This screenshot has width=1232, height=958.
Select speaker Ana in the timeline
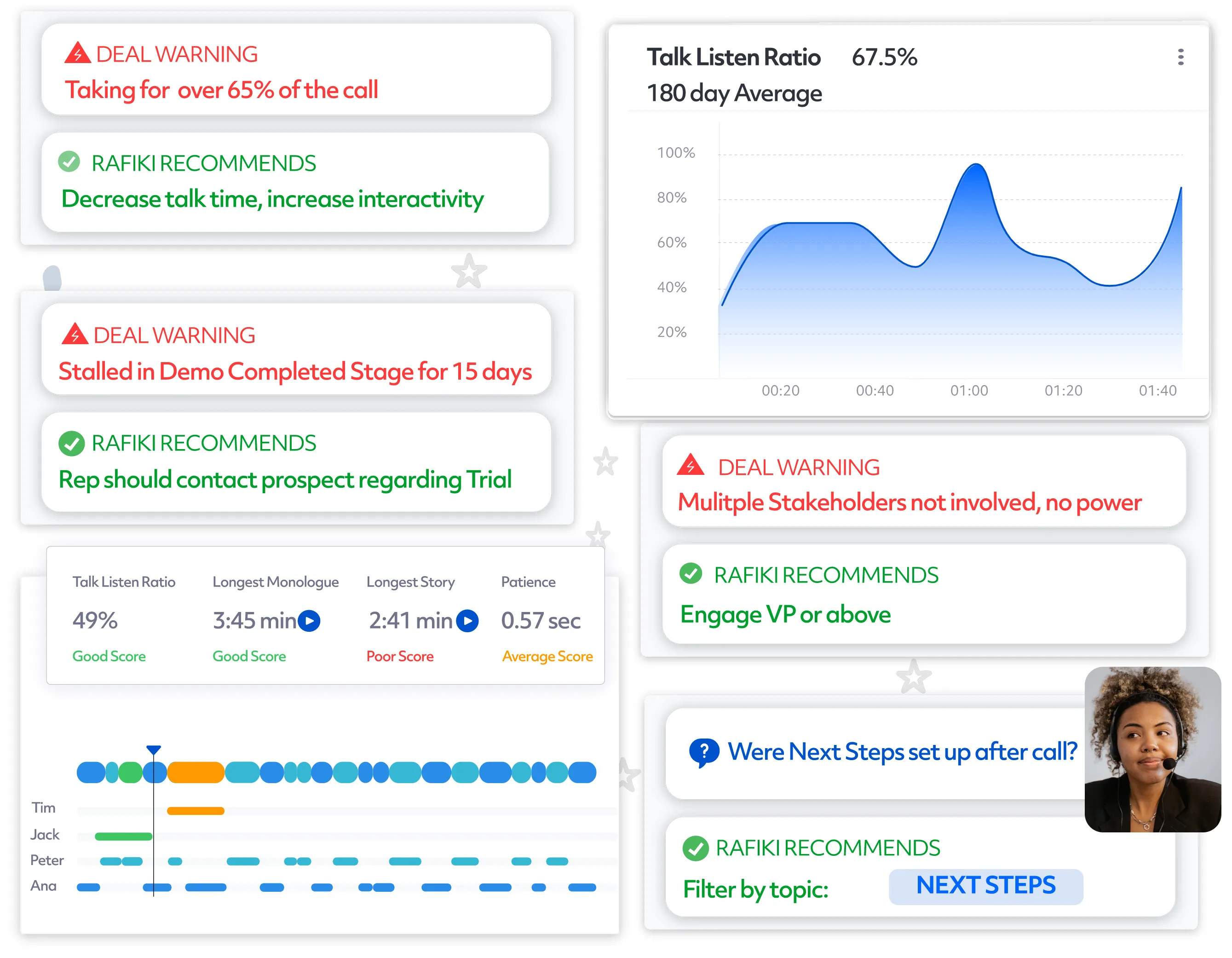pyautogui.click(x=43, y=886)
